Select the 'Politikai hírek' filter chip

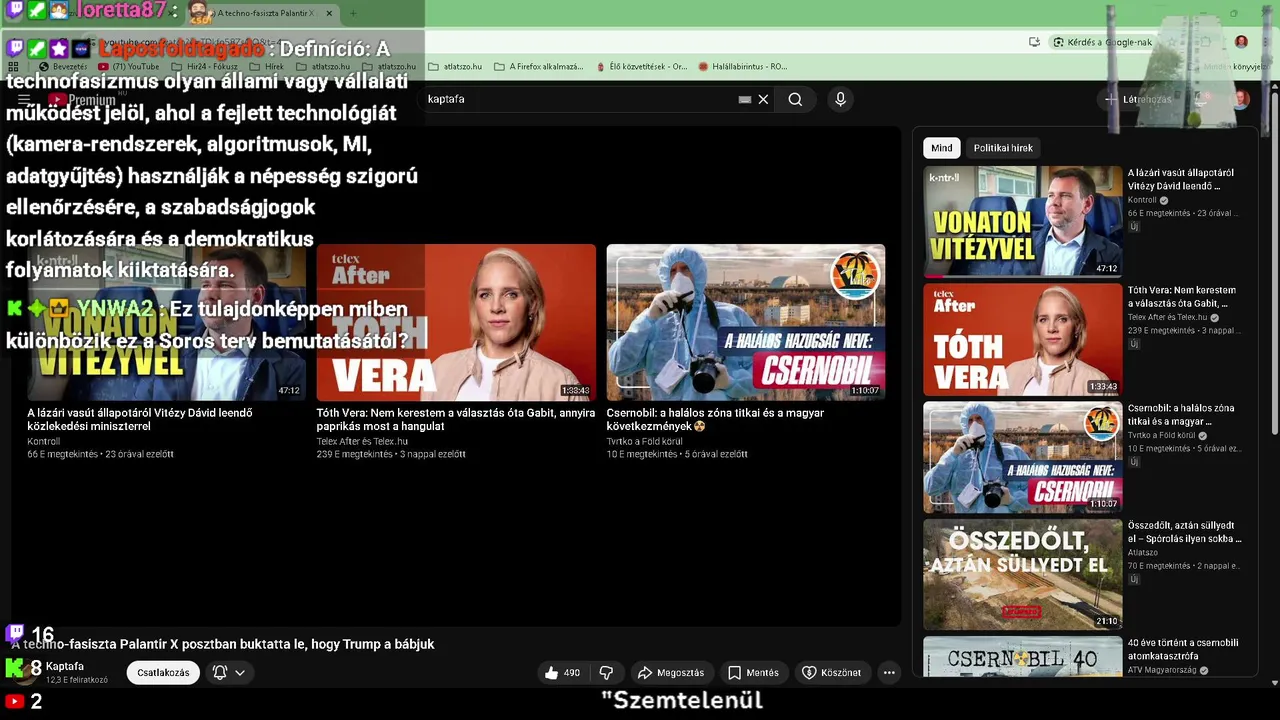pos(1003,148)
